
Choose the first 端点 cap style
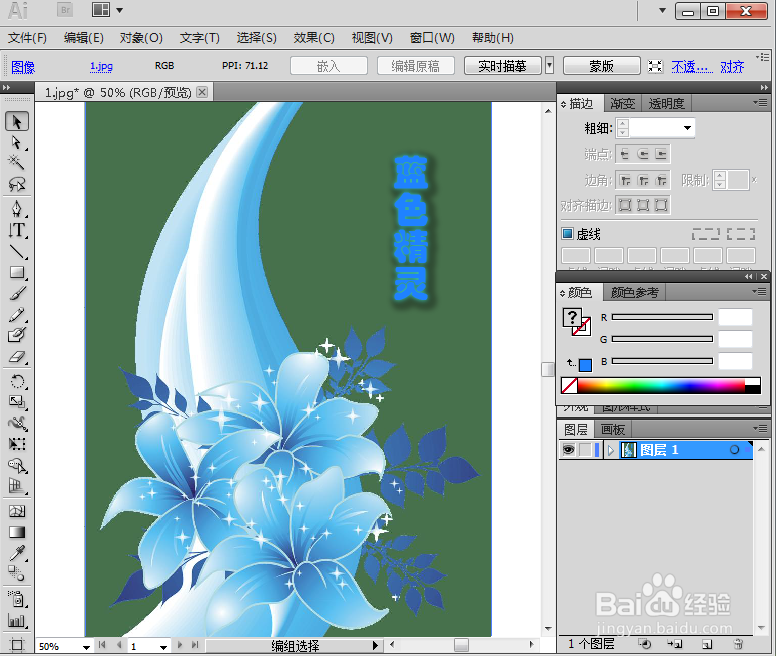[x=625, y=154]
